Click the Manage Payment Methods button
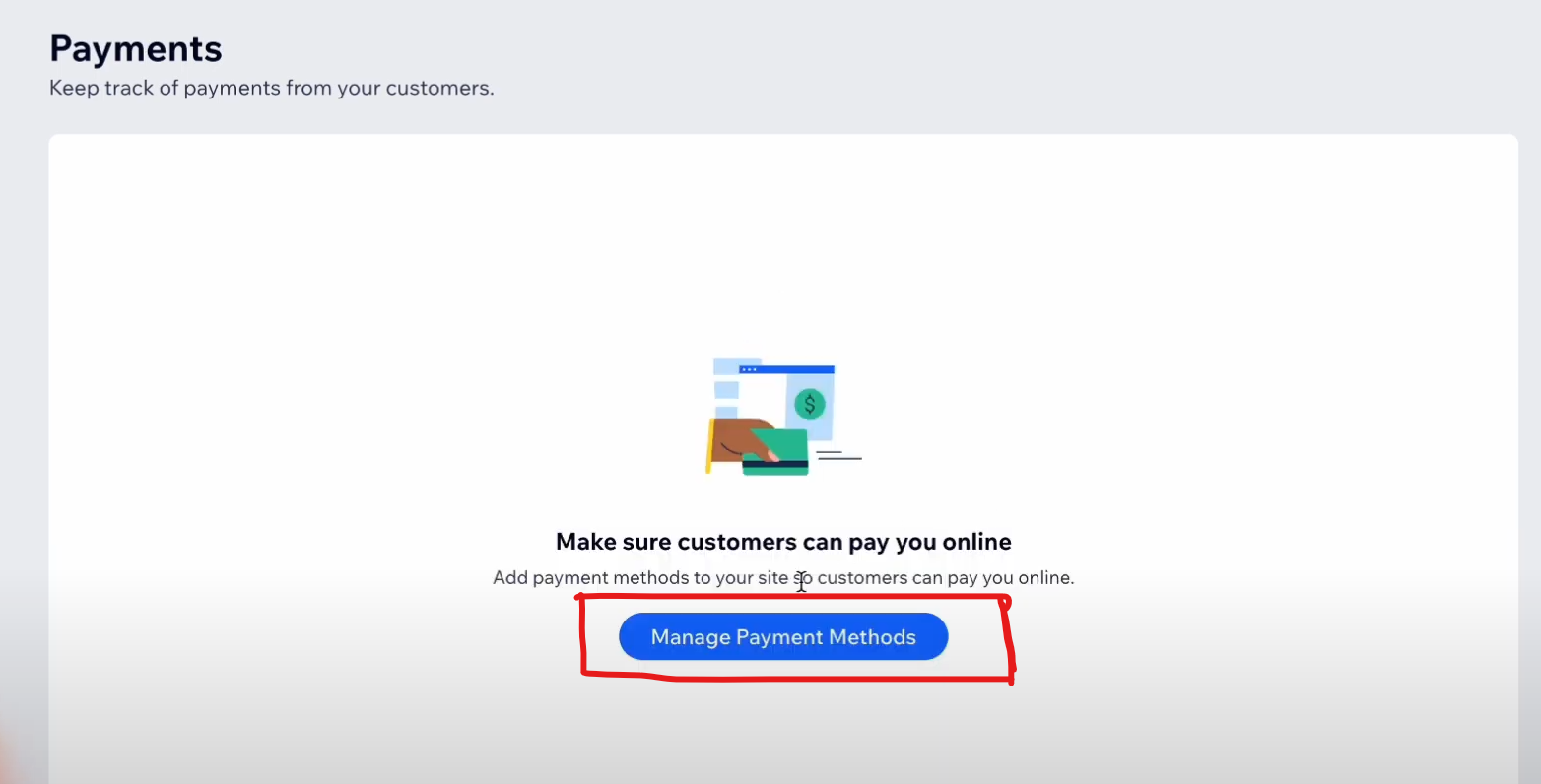Image resolution: width=1541 pixels, height=784 pixels. 783,636
